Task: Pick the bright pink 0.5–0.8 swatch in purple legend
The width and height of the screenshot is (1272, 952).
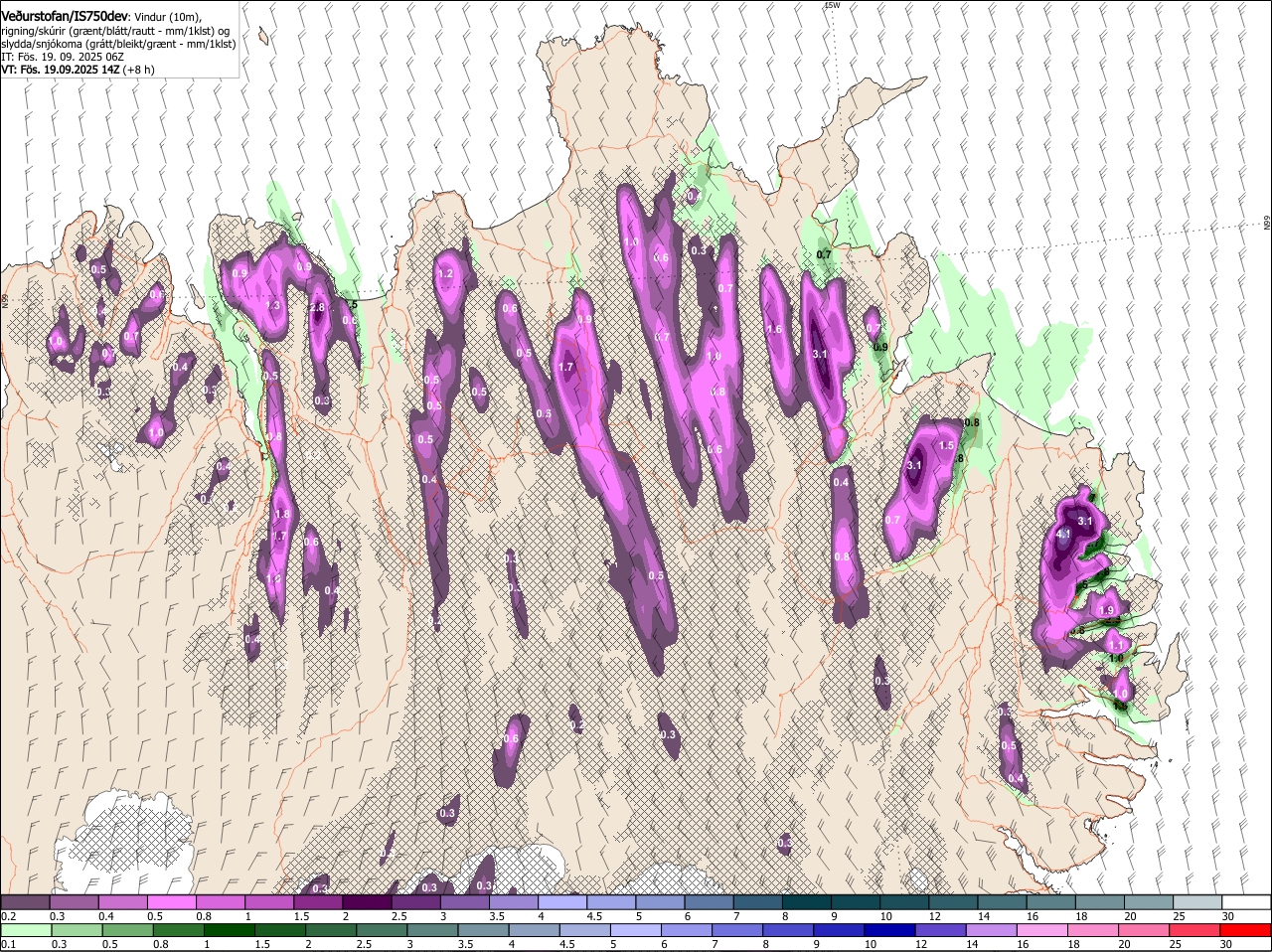Action: coord(172,902)
